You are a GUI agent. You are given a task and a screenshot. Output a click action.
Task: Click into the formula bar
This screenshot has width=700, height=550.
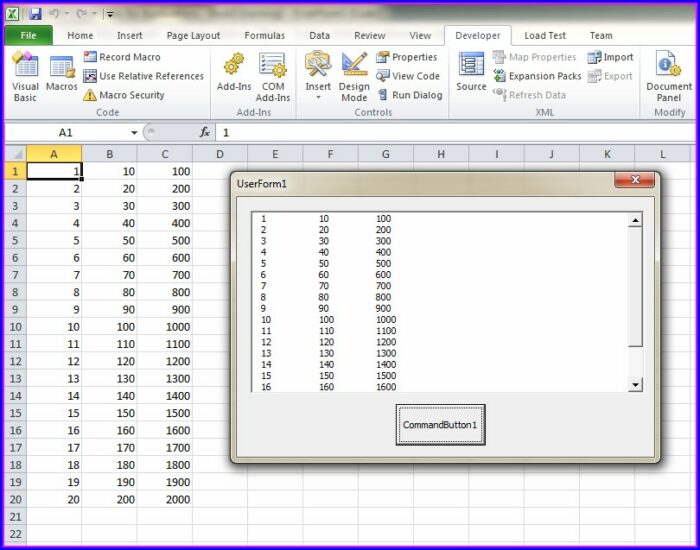coord(455,132)
